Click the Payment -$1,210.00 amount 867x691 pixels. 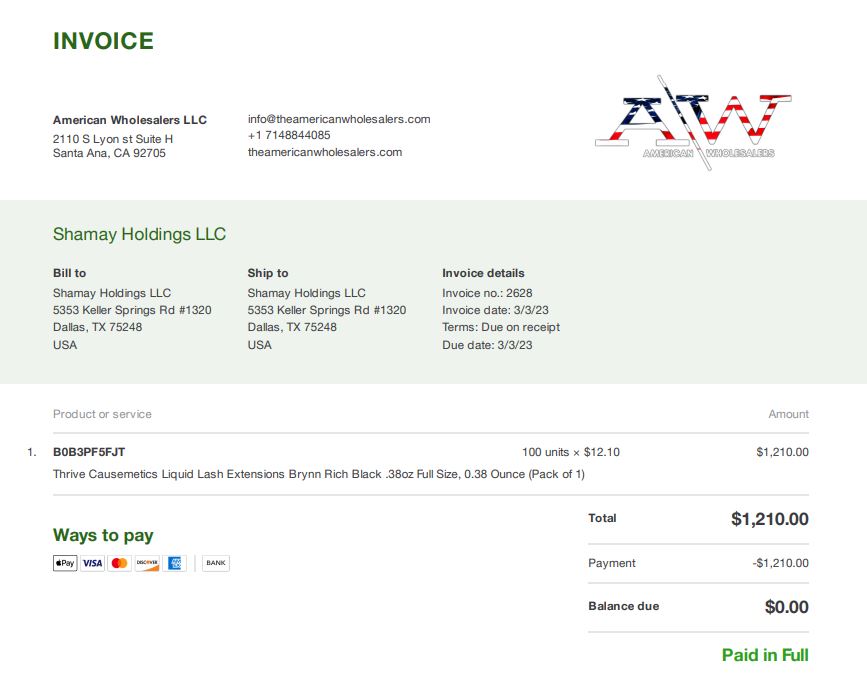[780, 563]
